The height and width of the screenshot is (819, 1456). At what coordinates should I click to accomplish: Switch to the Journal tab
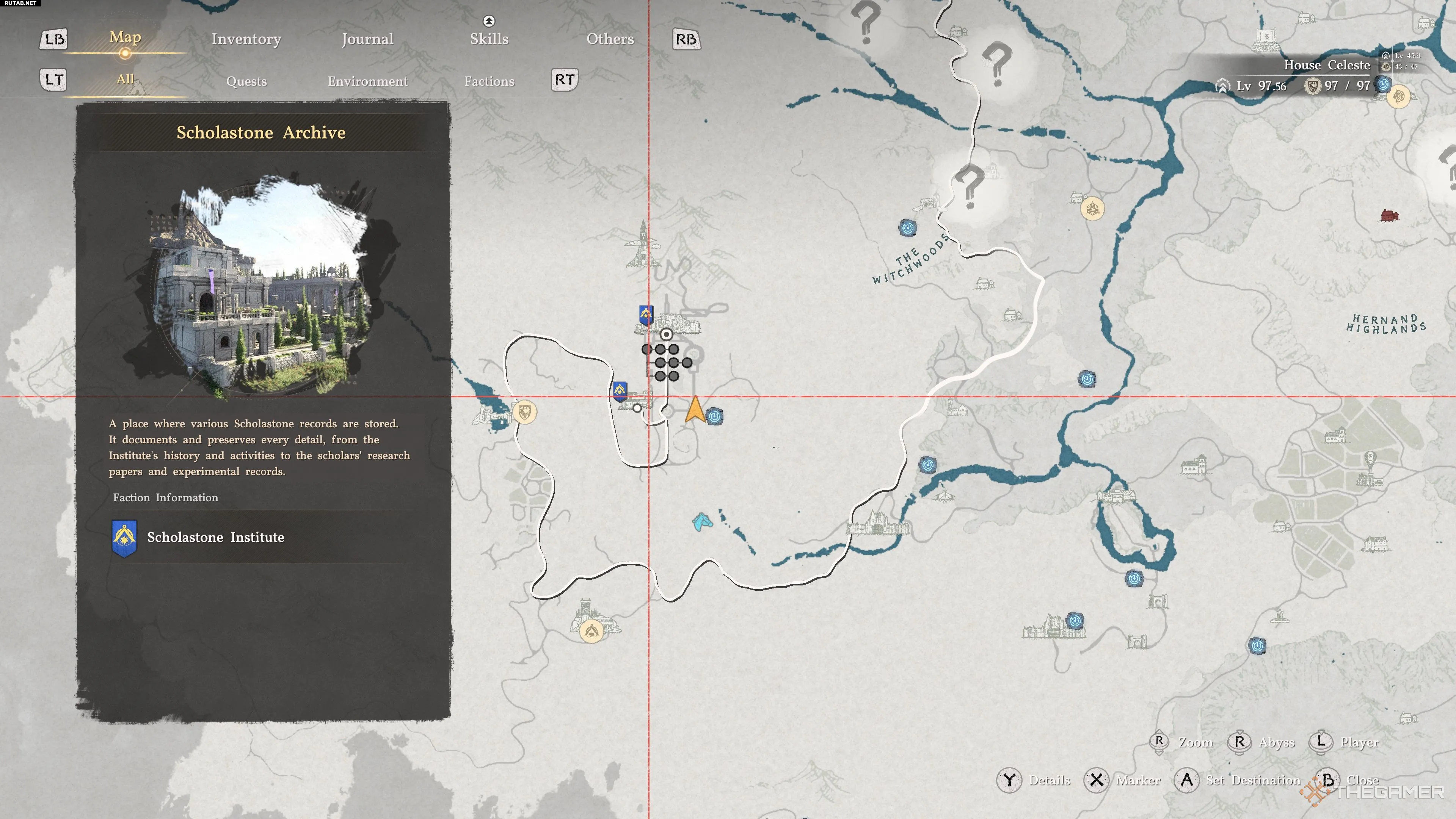coord(367,39)
